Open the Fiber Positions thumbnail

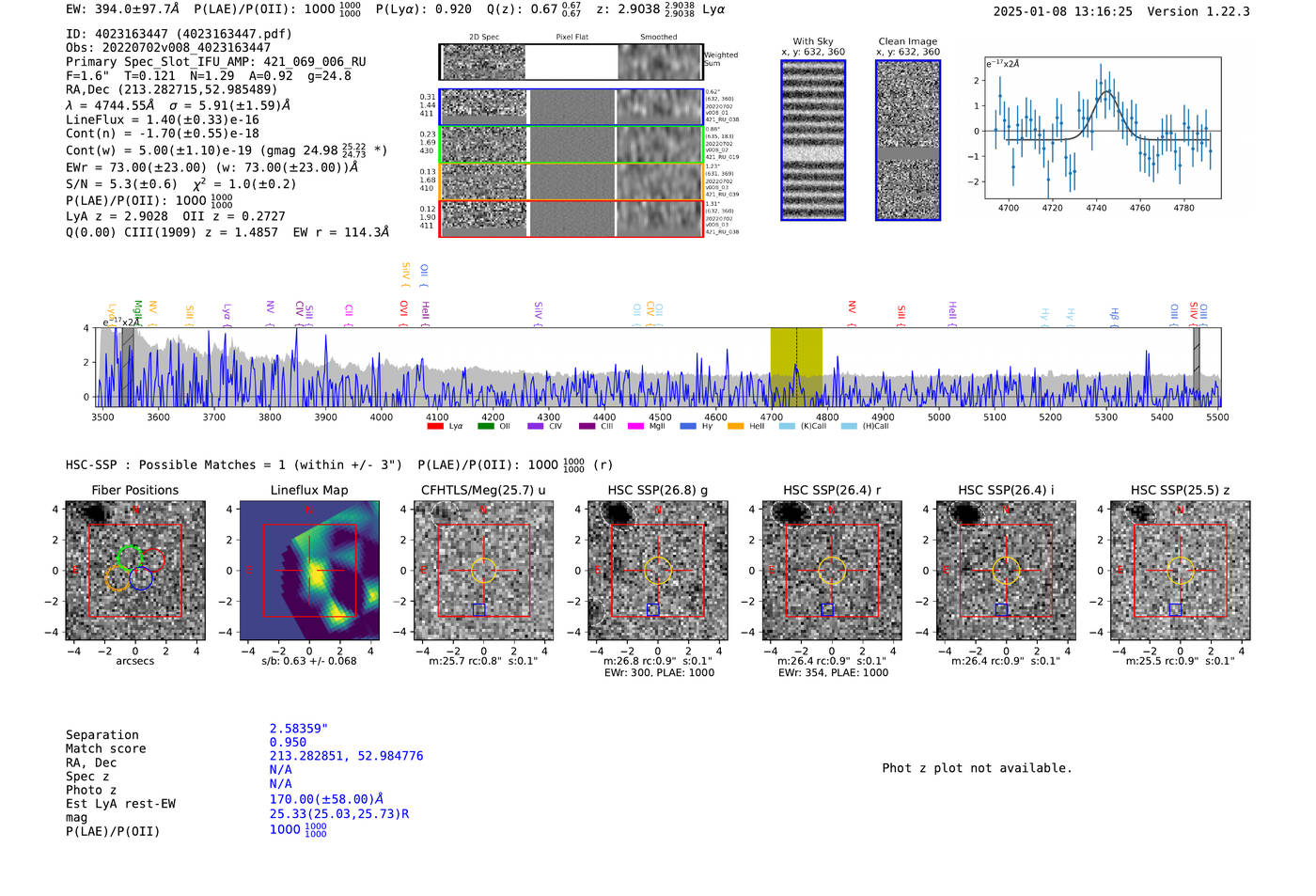[x=135, y=571]
